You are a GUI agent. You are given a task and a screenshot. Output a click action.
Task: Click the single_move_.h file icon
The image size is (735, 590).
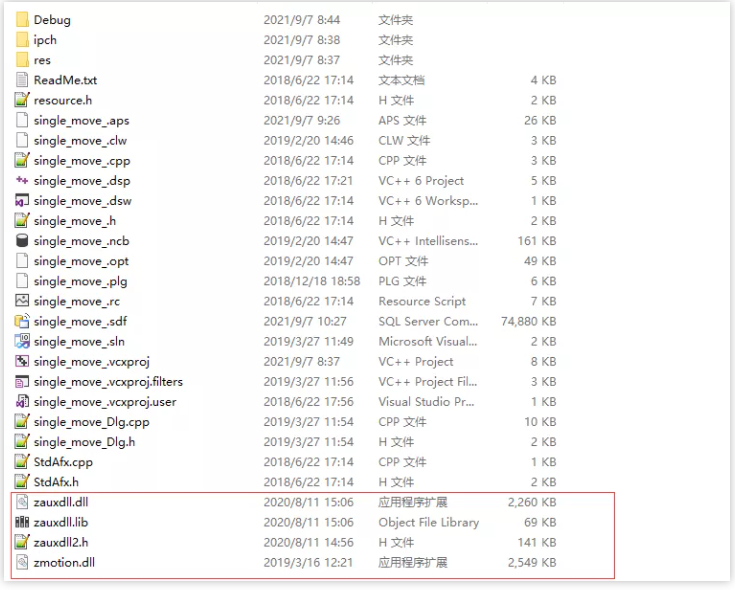pyautogui.click(x=22, y=221)
